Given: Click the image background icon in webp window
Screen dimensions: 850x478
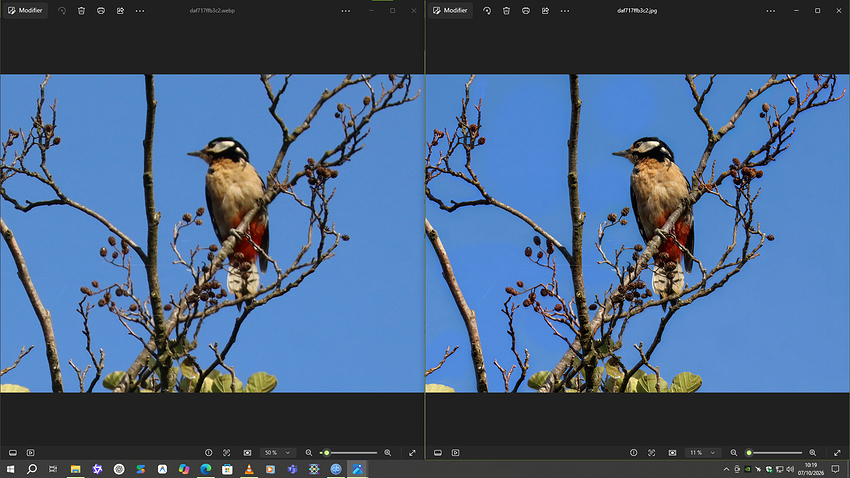Looking at the screenshot, I should [x=247, y=453].
